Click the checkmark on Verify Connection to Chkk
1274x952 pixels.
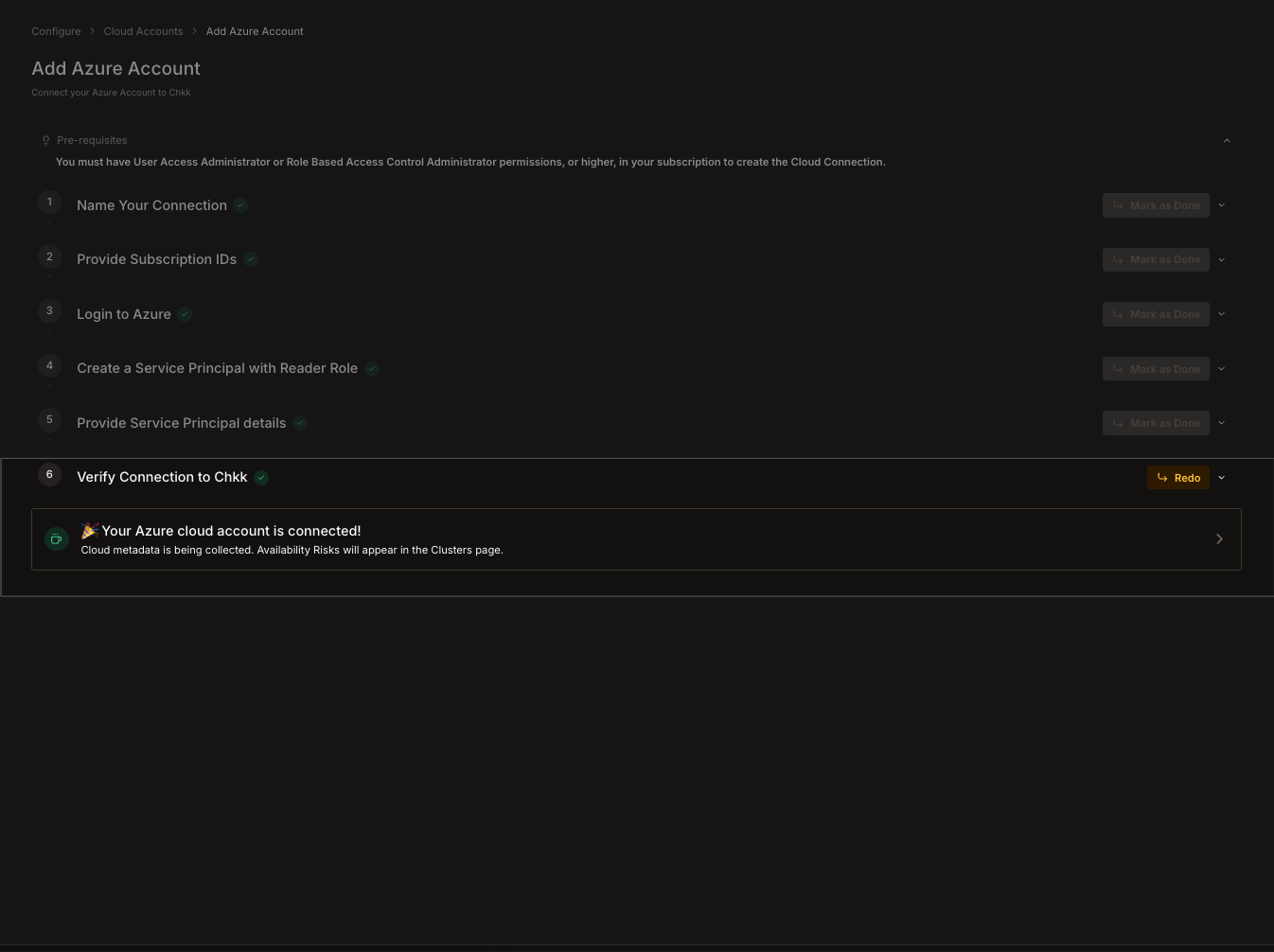(260, 478)
